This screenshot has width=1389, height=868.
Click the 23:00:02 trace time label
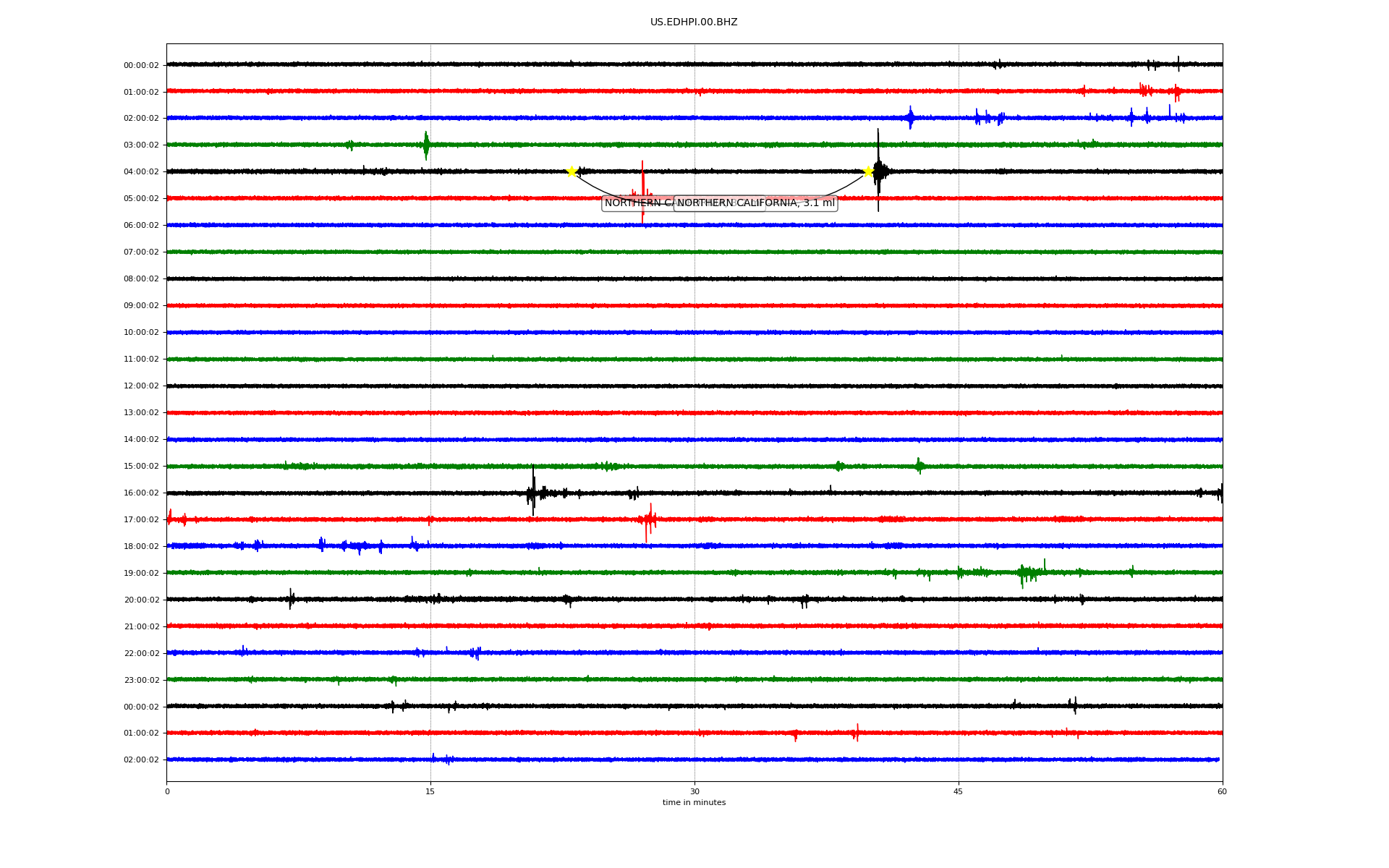coord(141,681)
